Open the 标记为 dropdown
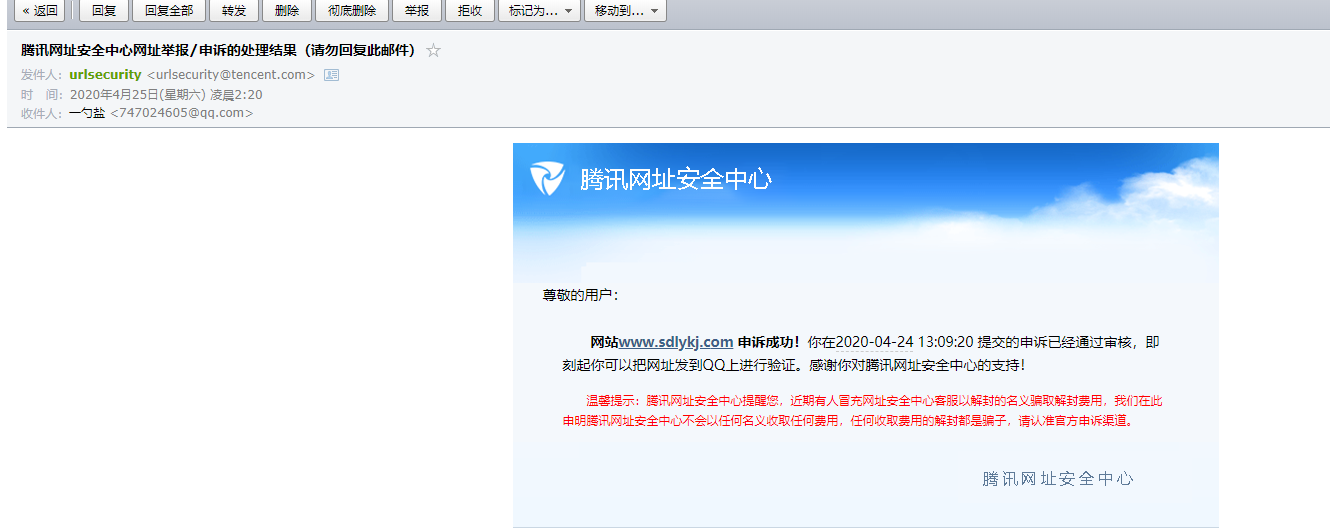 pos(539,11)
